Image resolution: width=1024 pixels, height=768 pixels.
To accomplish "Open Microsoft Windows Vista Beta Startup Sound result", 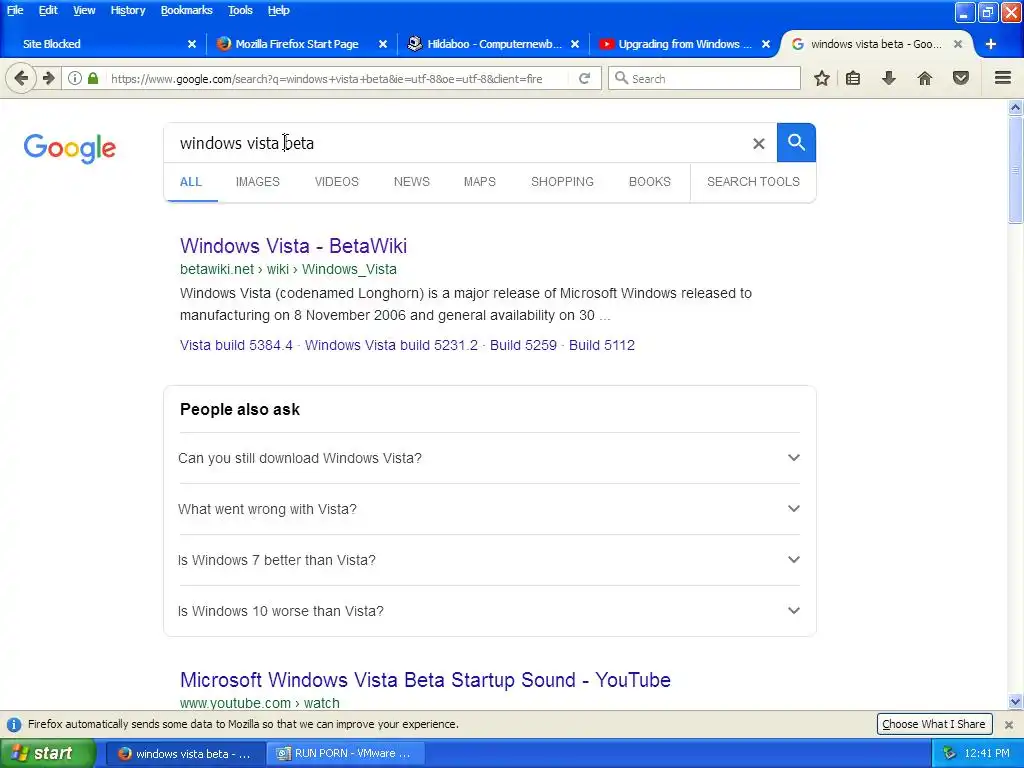I will (x=425, y=680).
